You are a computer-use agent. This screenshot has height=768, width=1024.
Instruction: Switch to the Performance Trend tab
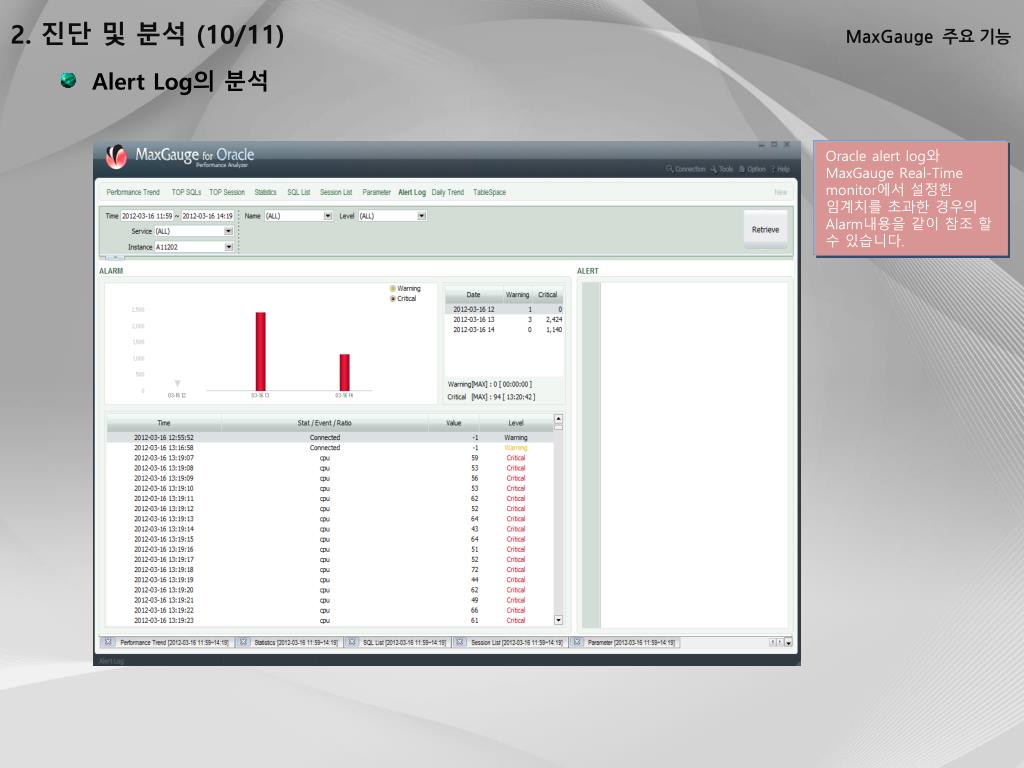point(133,193)
